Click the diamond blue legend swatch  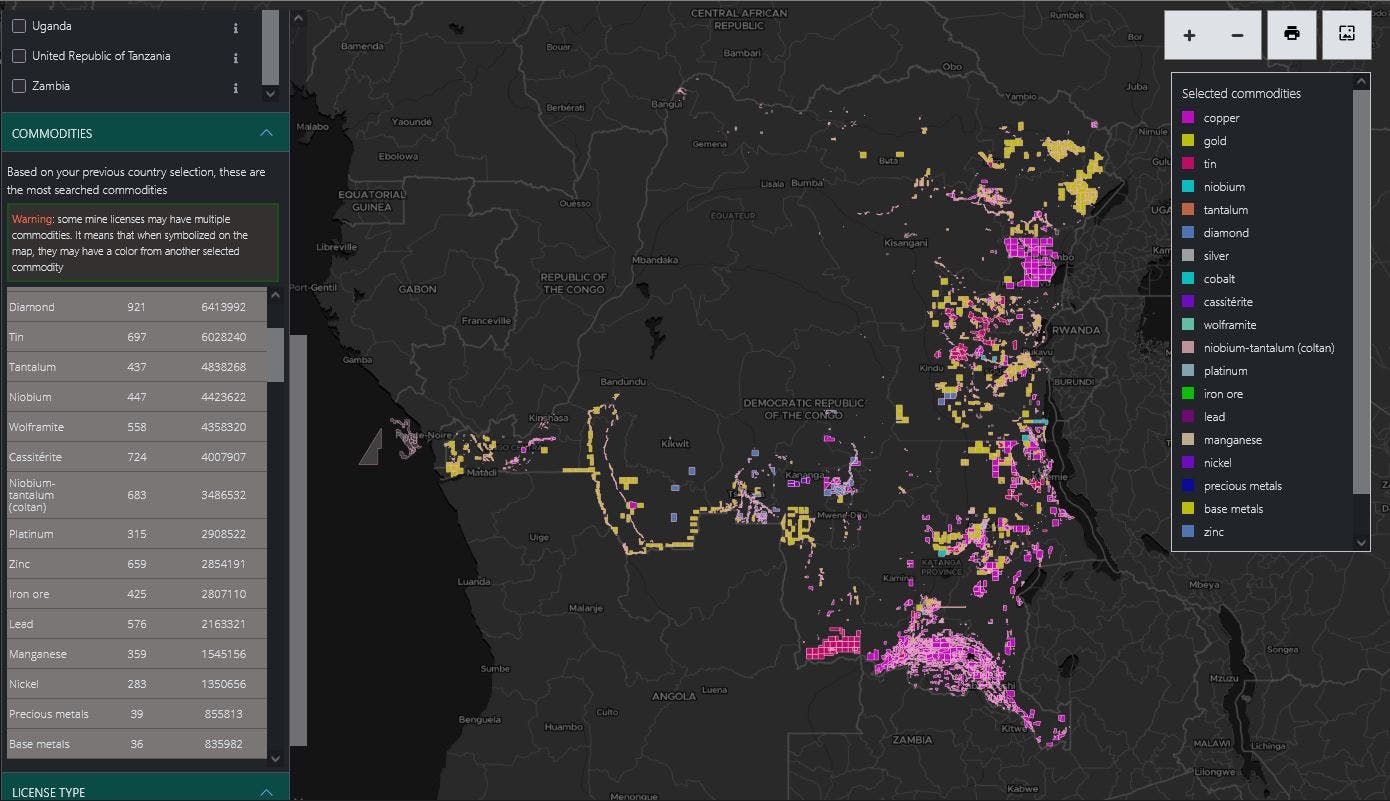1188,233
